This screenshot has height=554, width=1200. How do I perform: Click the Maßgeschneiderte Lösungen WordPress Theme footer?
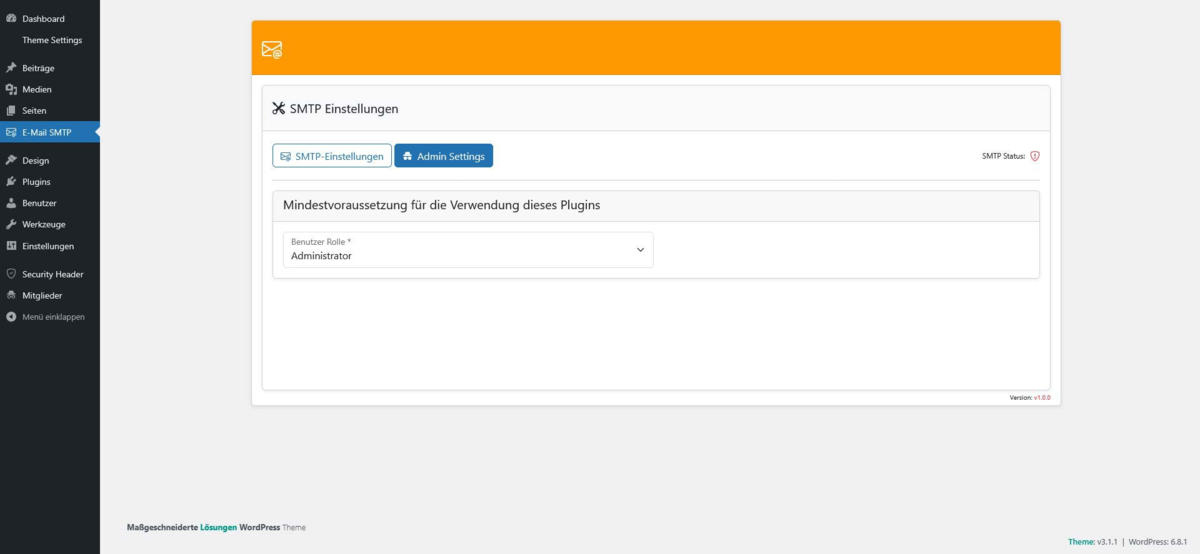[216, 527]
